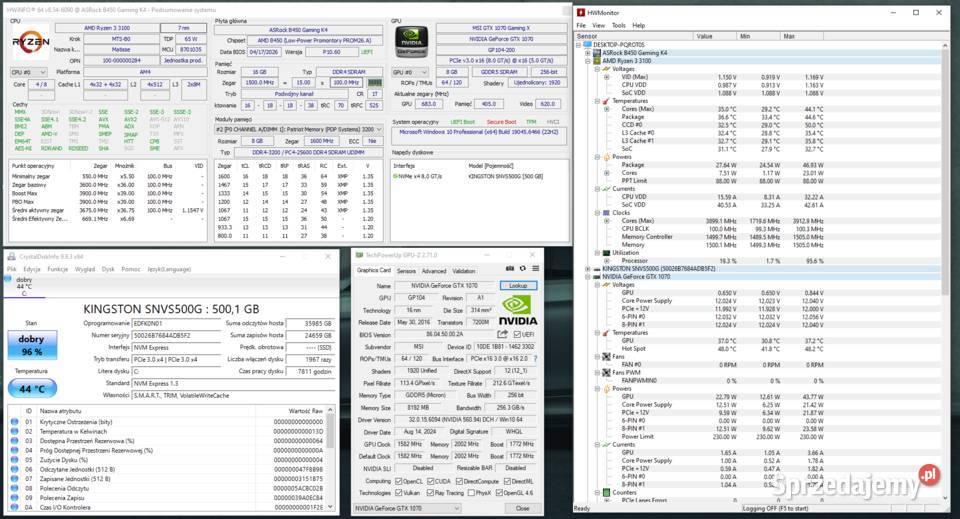Screen dimensions: 960x519
Task: Click Voltages icon under AMD Ryzen 3 3100
Action: (606, 69)
